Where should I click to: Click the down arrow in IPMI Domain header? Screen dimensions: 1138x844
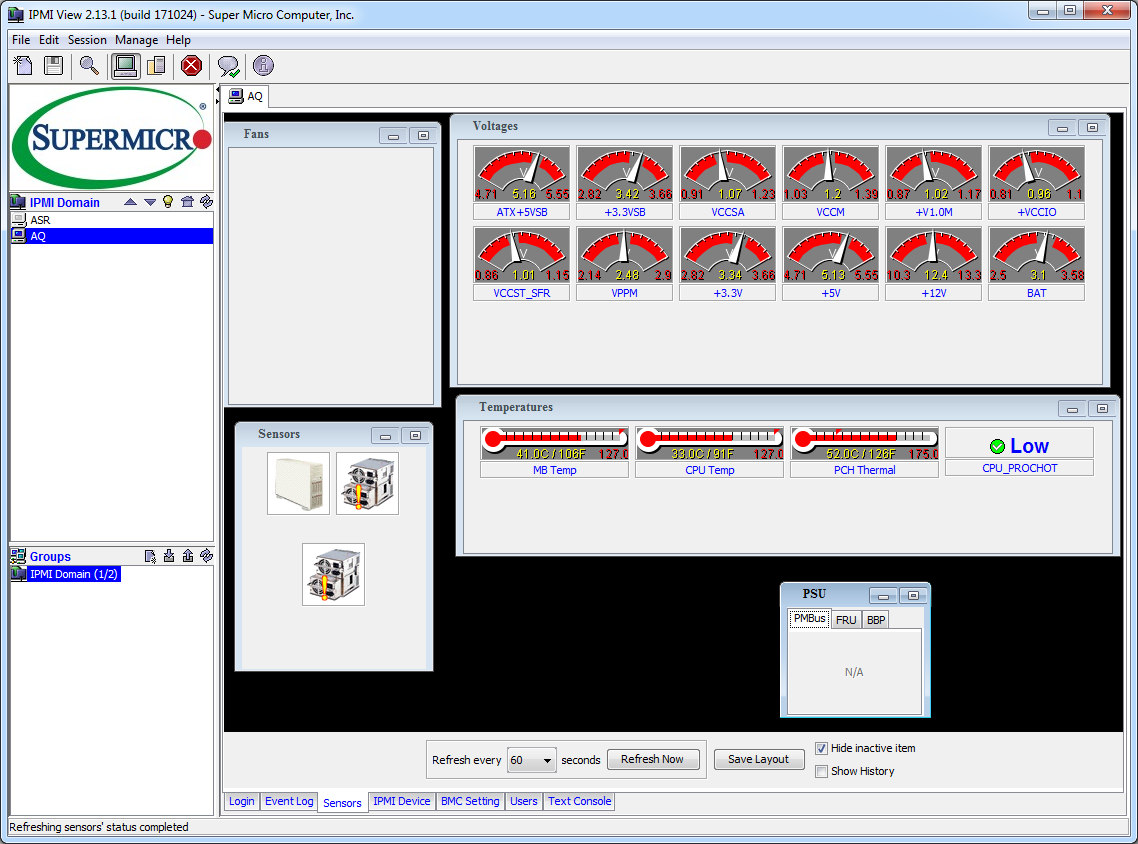pos(150,202)
